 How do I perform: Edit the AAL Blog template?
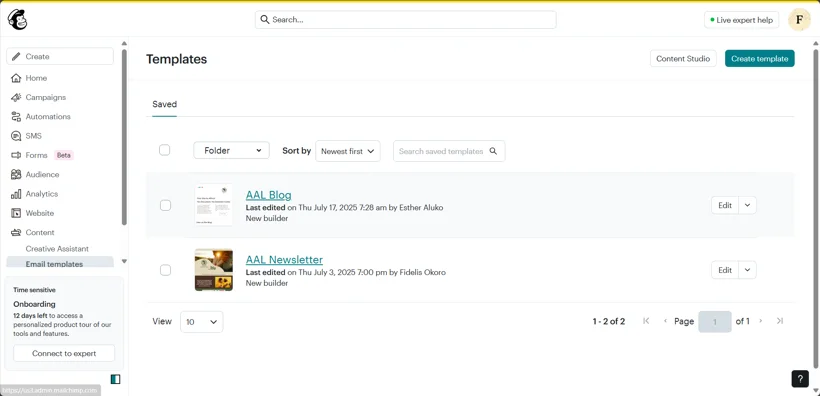[725, 206]
